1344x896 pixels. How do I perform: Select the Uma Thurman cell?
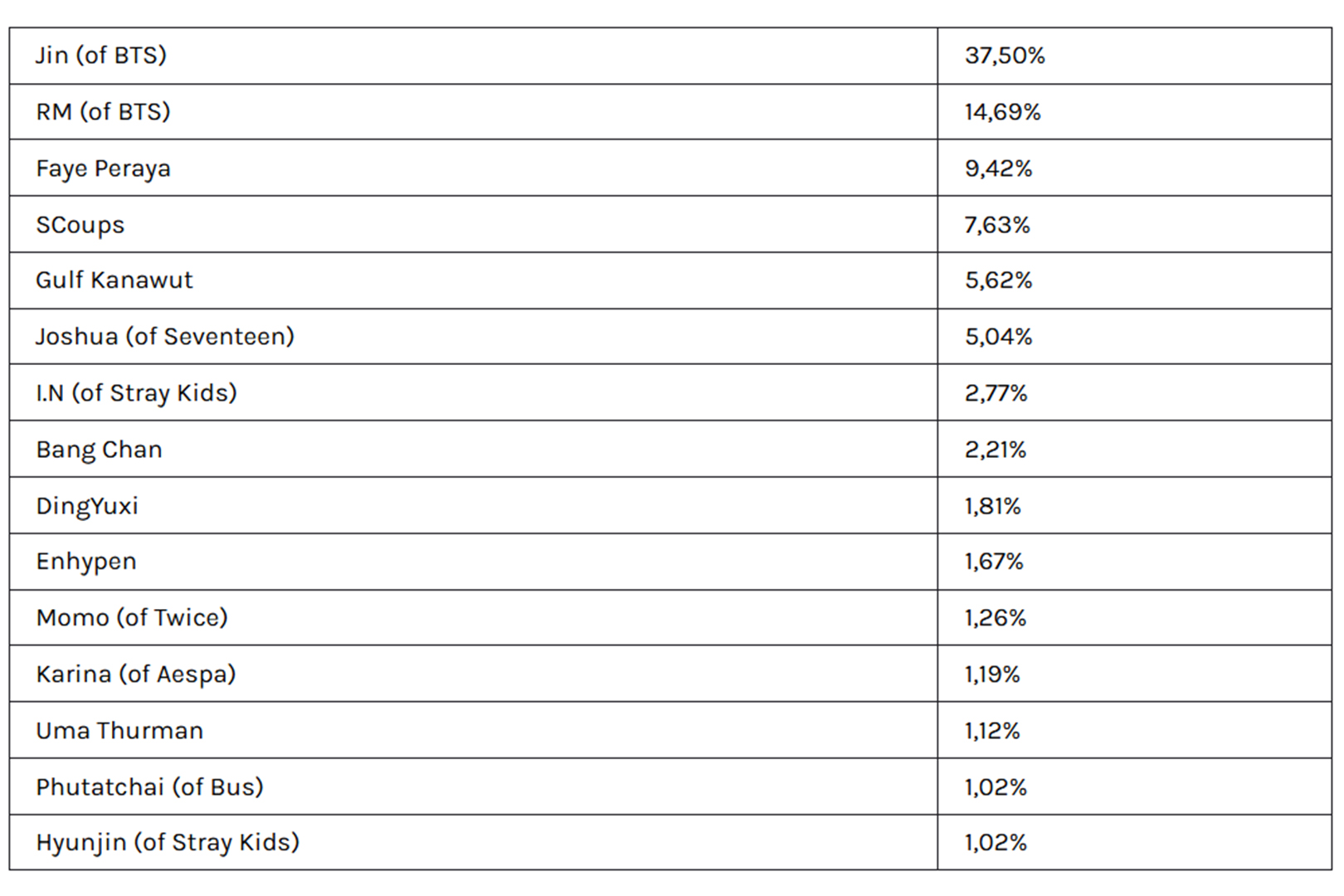[x=119, y=731]
